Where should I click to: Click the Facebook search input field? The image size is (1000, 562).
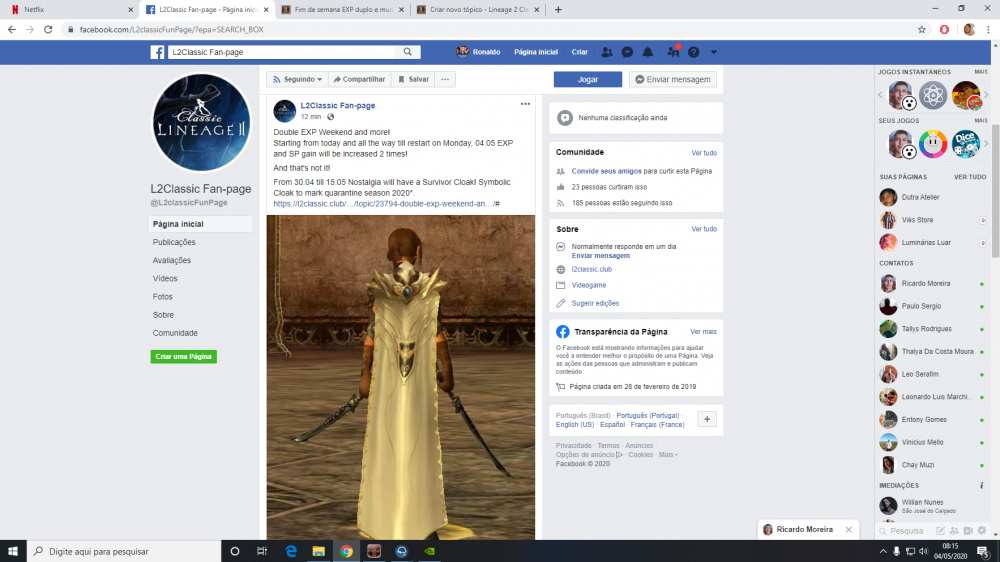point(281,52)
